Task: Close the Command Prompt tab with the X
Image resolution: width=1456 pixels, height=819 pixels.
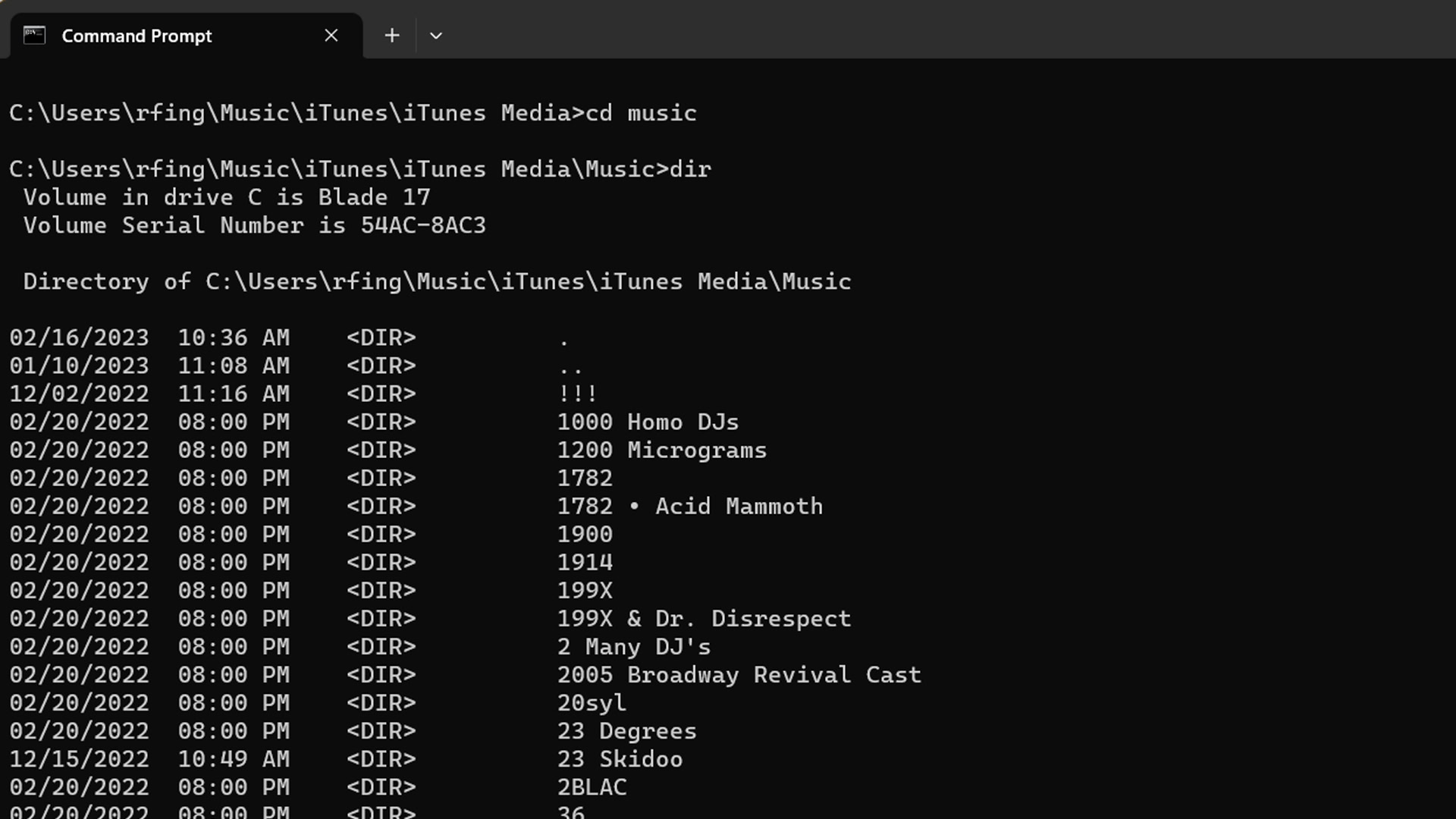Action: point(331,35)
